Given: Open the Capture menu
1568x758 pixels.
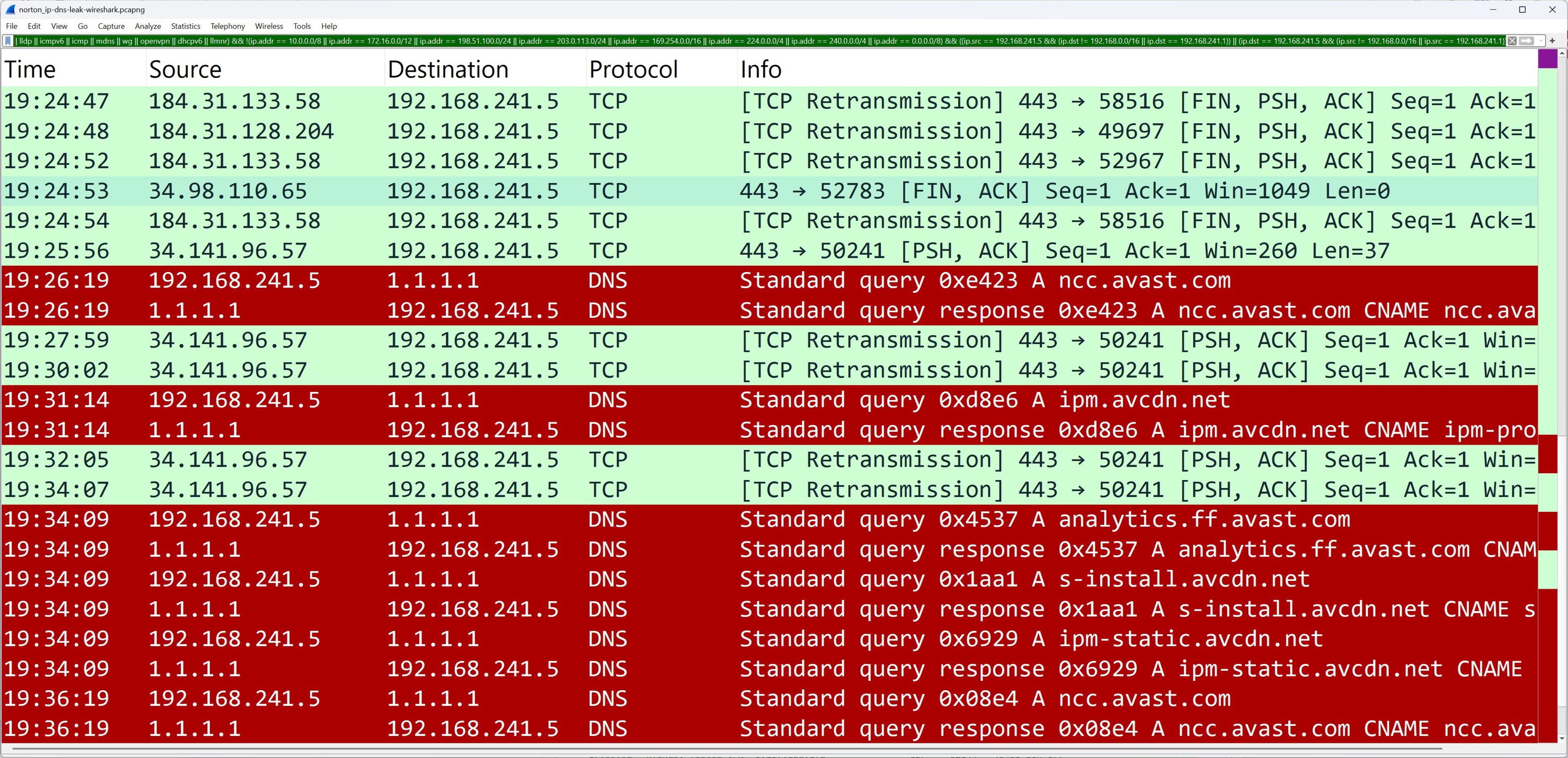Looking at the screenshot, I should 111,26.
